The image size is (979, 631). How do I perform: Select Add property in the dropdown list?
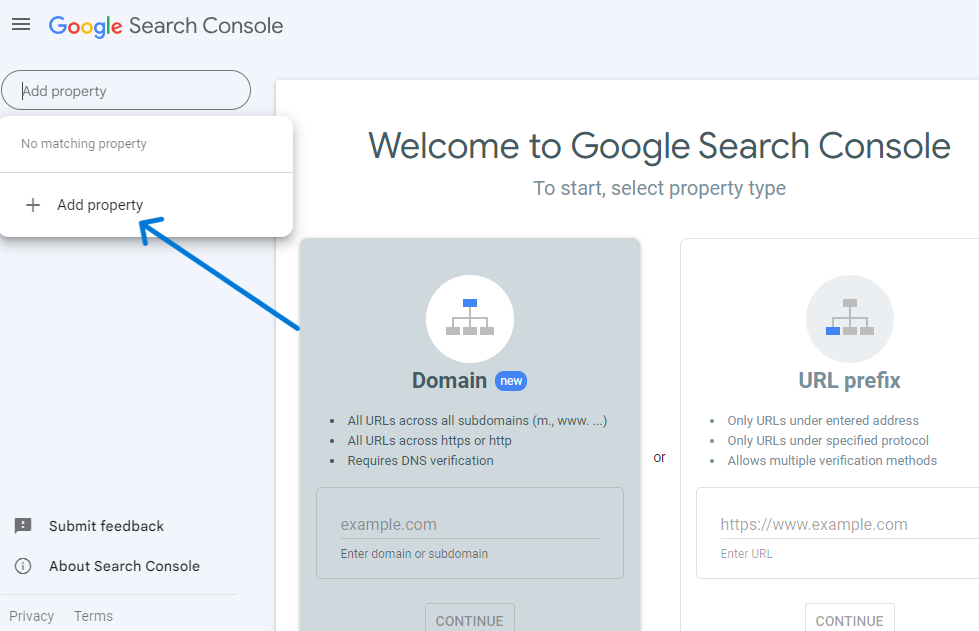tap(146, 205)
